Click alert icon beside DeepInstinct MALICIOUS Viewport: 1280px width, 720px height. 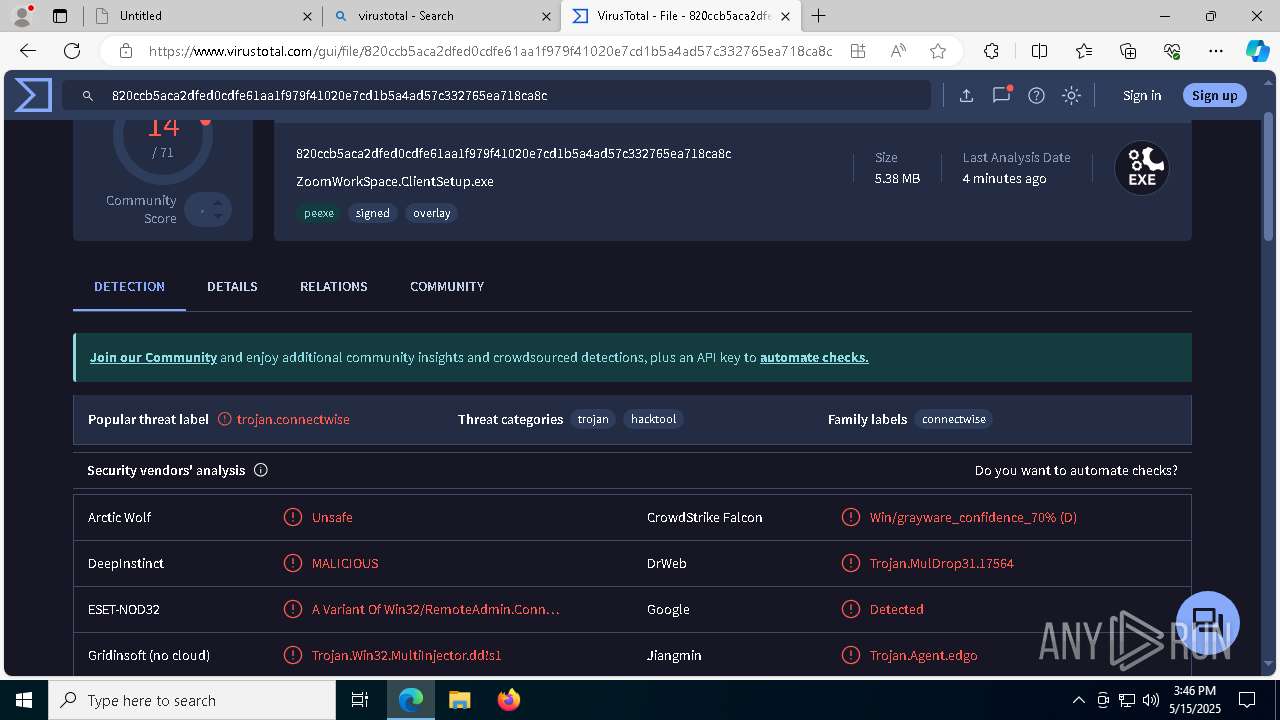(x=293, y=563)
